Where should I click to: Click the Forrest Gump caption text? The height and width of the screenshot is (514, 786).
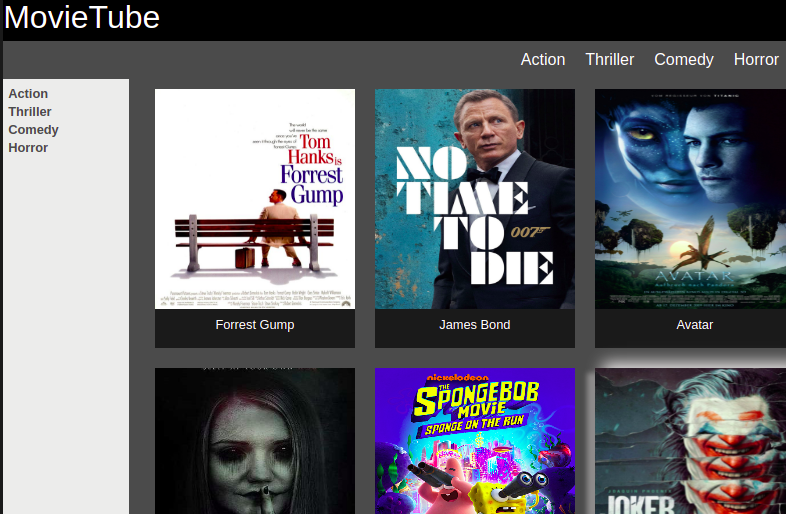(255, 325)
